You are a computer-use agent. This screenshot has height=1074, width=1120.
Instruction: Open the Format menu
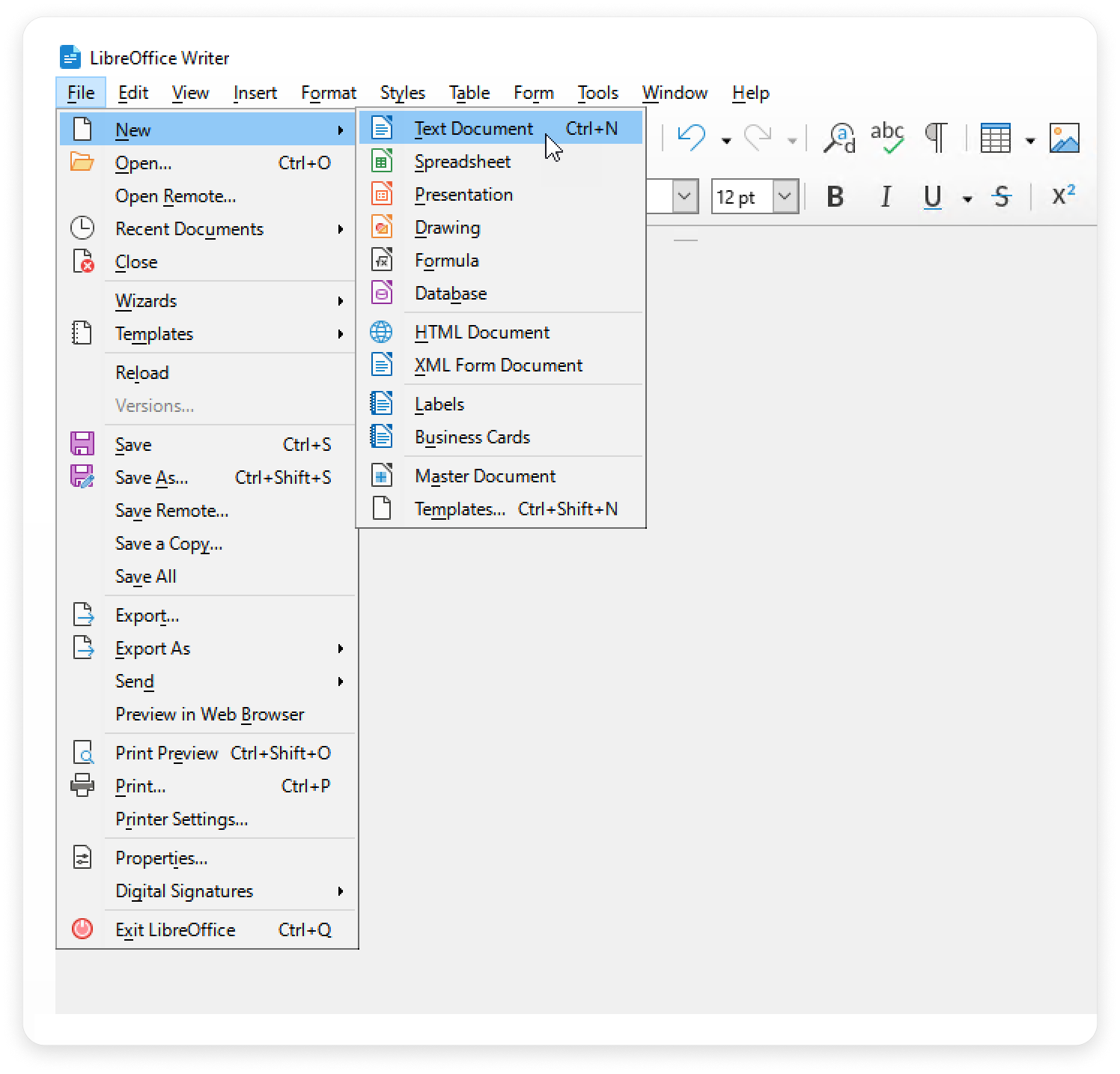tap(328, 93)
